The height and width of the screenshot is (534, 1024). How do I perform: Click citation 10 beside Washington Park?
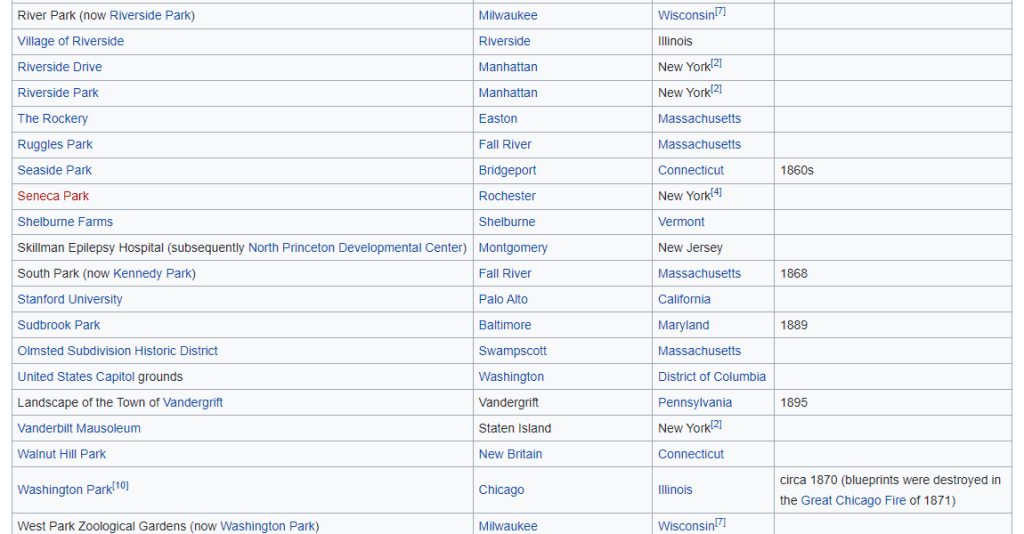tap(120, 486)
